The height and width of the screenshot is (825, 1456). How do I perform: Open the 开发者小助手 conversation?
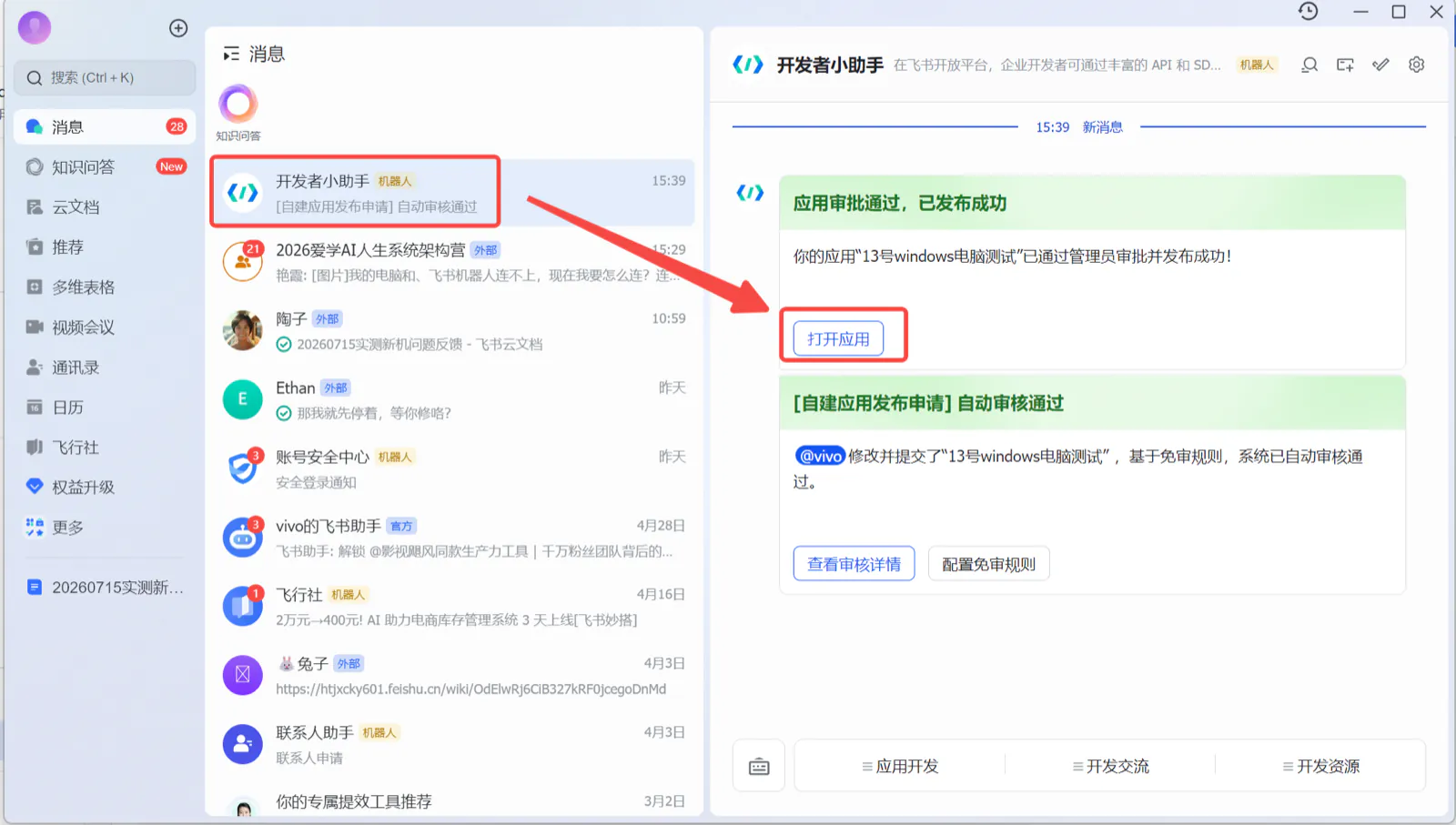(x=453, y=193)
